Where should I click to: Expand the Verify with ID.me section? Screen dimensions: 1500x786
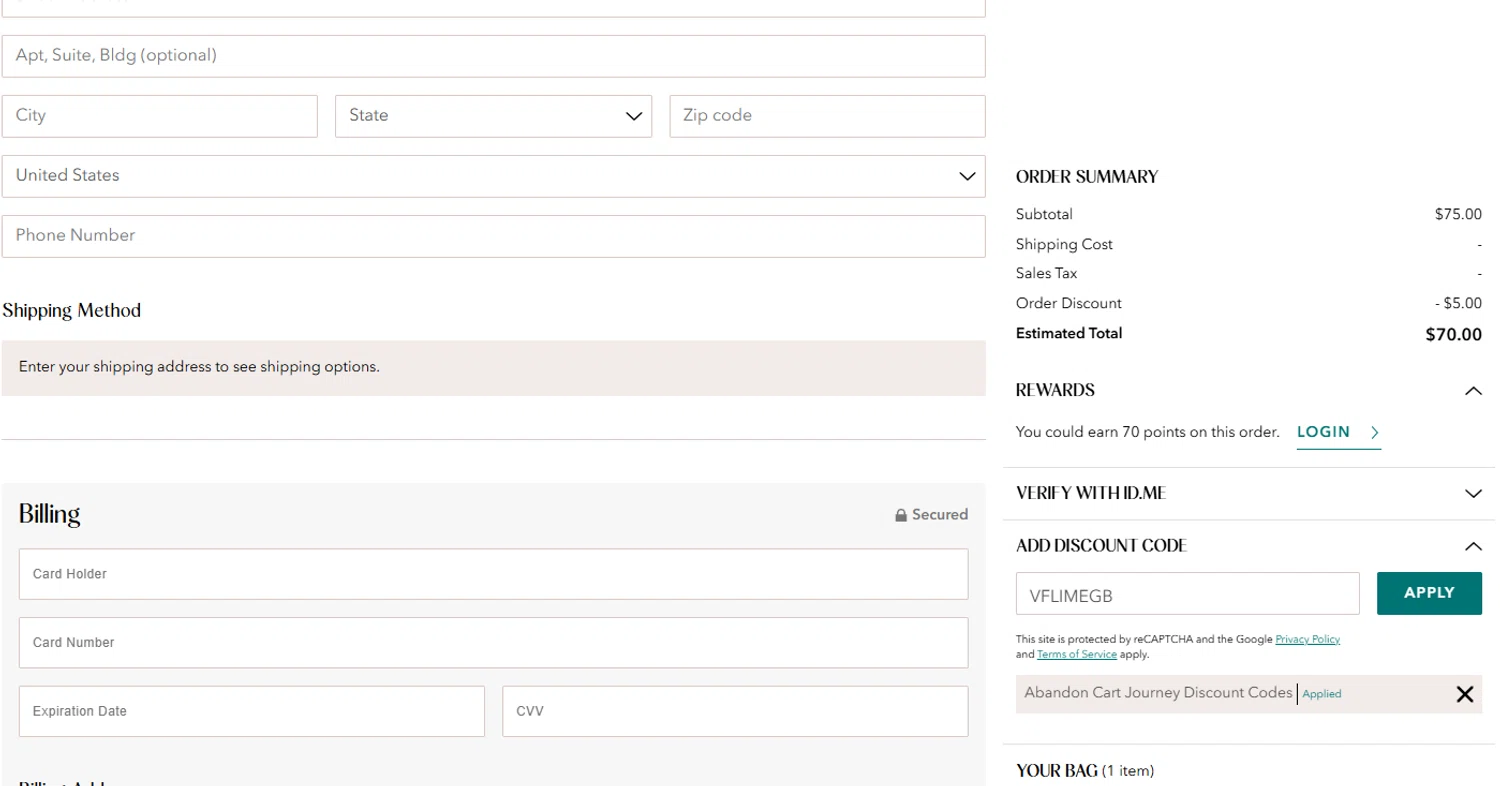pos(1472,493)
